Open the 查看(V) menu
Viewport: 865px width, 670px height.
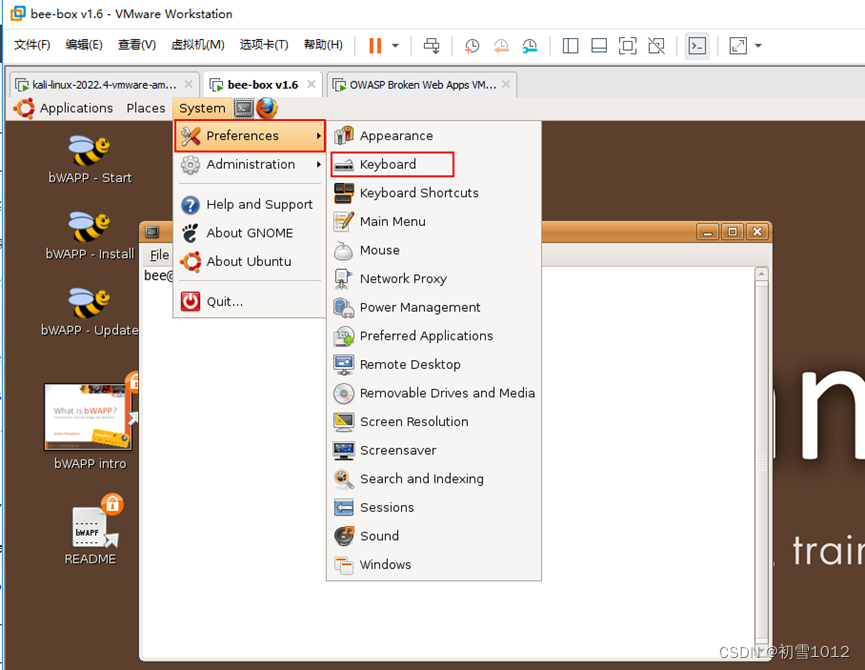[x=137, y=45]
